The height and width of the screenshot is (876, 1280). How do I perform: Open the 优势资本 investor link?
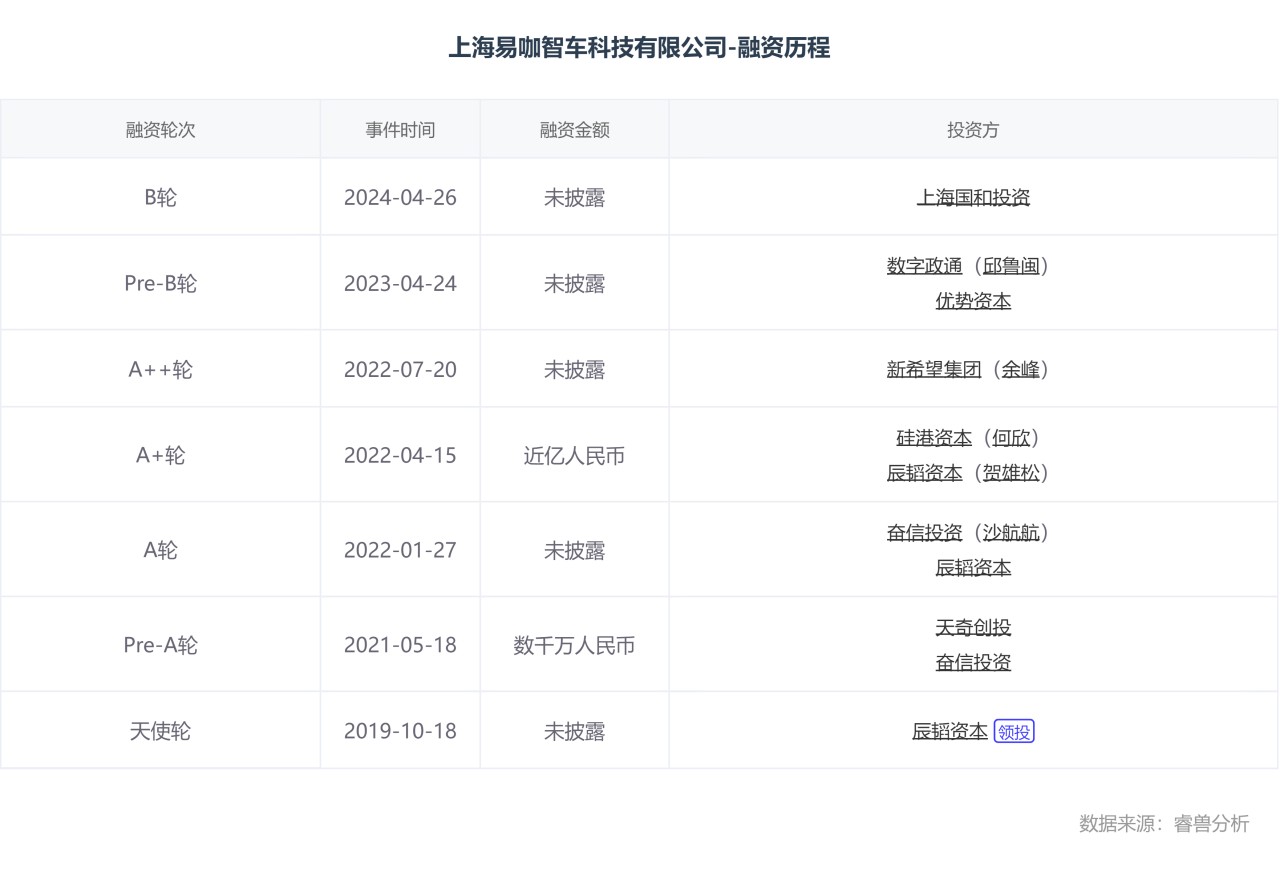(x=973, y=301)
